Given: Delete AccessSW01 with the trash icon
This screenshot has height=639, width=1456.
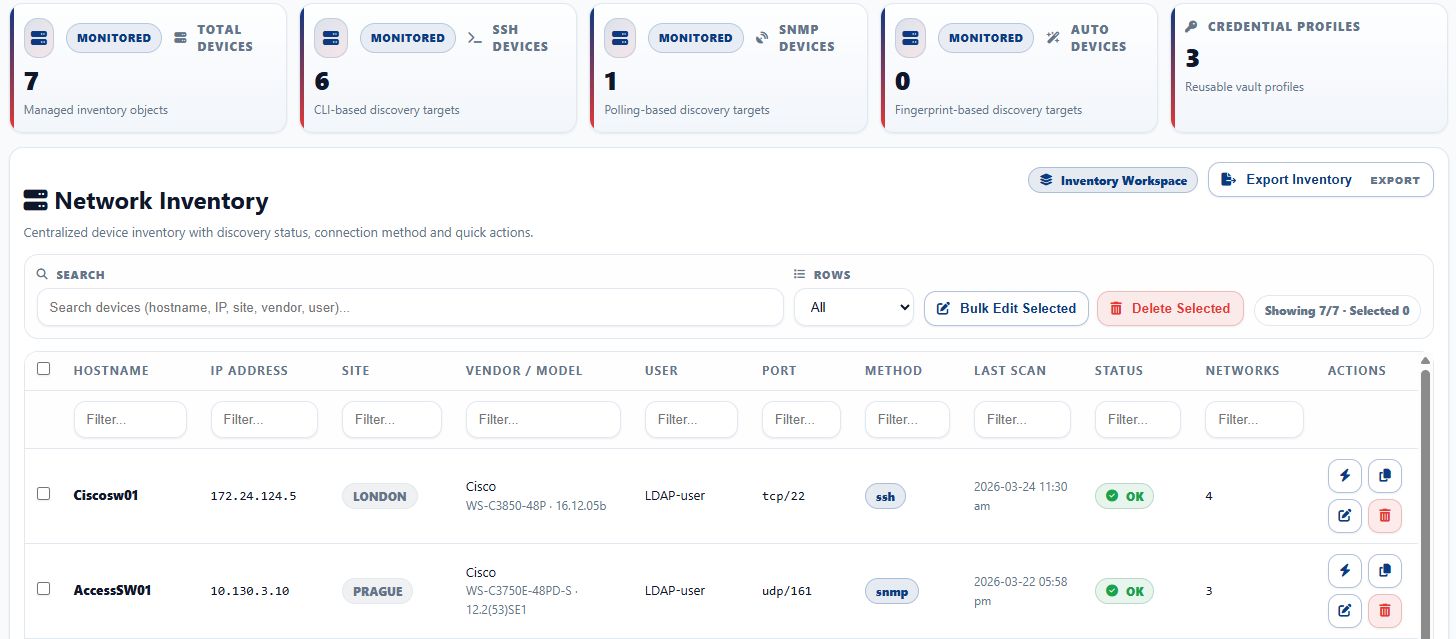Looking at the screenshot, I should pyautogui.click(x=1385, y=610).
